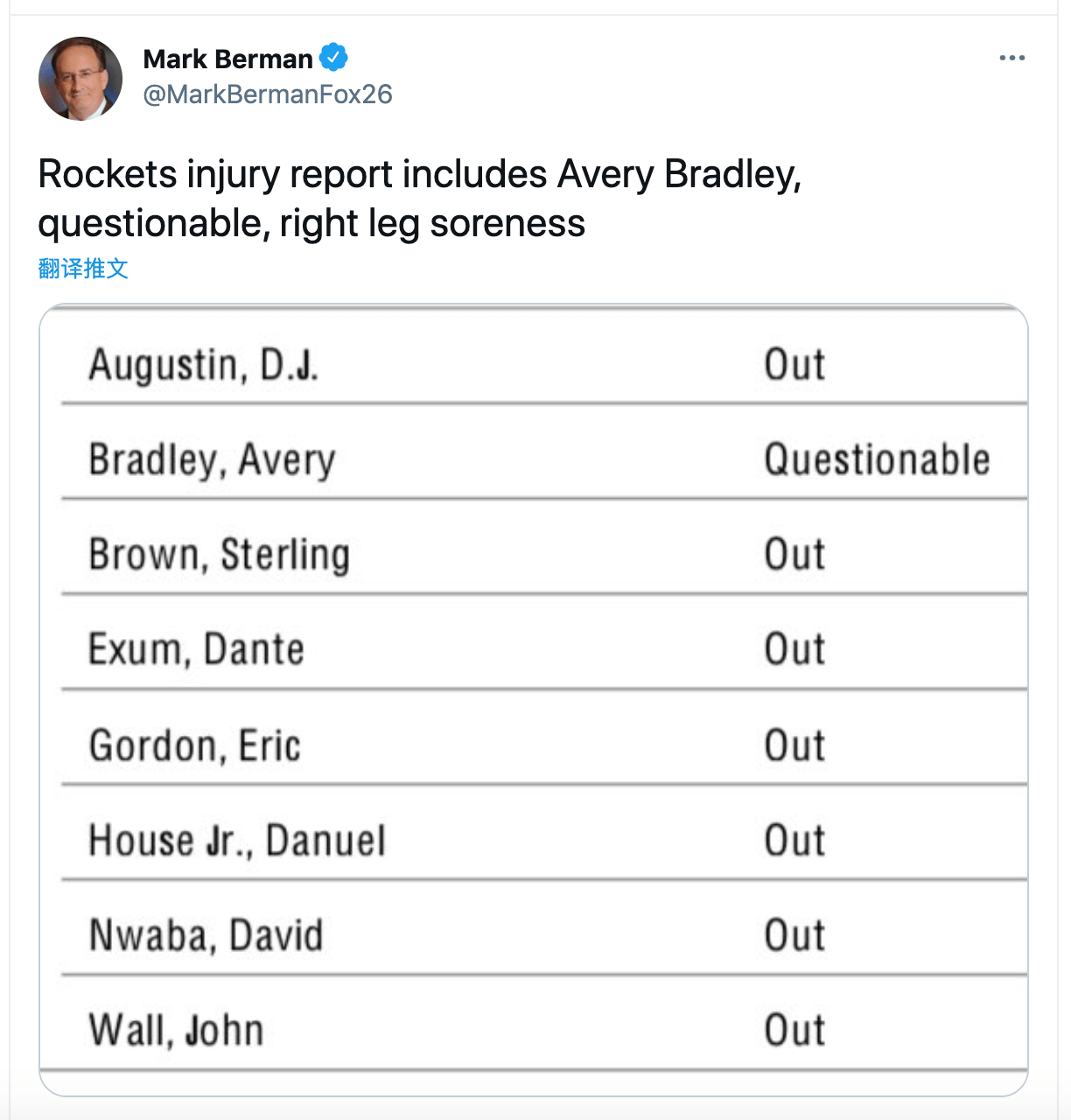Click Bradley, Avery name in injury table
Viewport: 1071px width, 1120px height.
click(213, 460)
